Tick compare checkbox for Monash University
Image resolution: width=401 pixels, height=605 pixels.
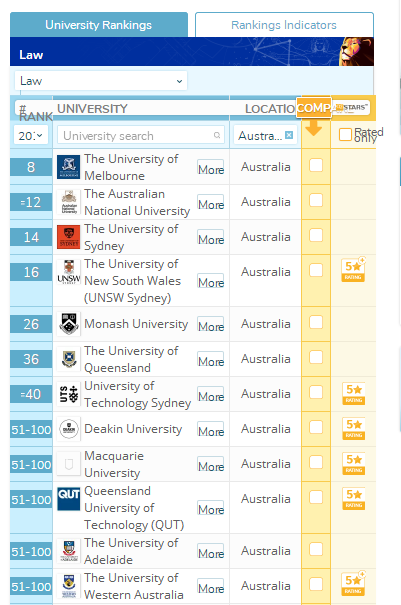tap(316, 322)
